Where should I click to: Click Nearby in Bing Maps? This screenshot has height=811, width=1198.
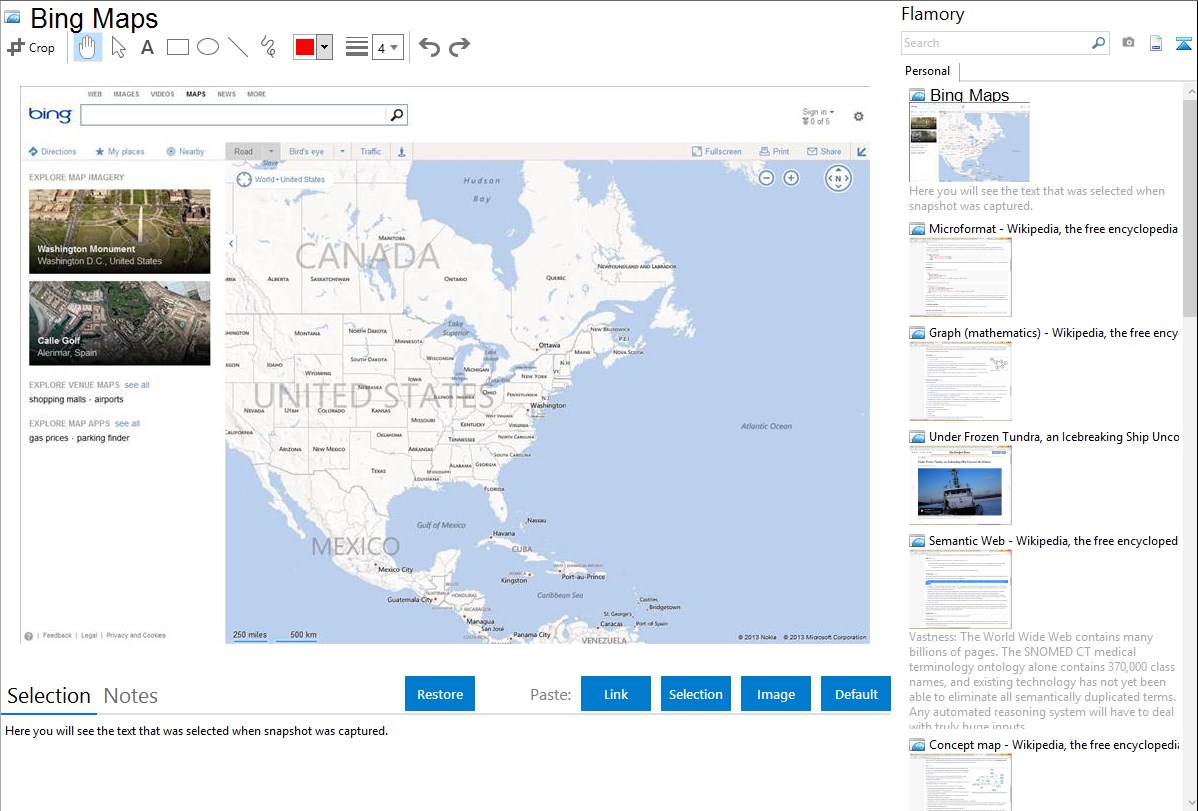(186, 151)
